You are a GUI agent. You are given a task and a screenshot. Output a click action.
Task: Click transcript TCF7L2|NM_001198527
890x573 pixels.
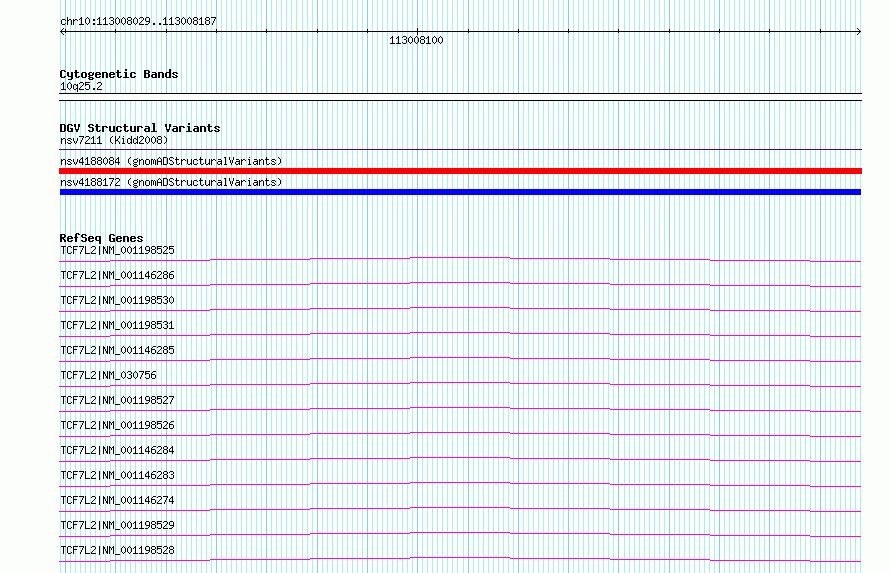point(117,400)
